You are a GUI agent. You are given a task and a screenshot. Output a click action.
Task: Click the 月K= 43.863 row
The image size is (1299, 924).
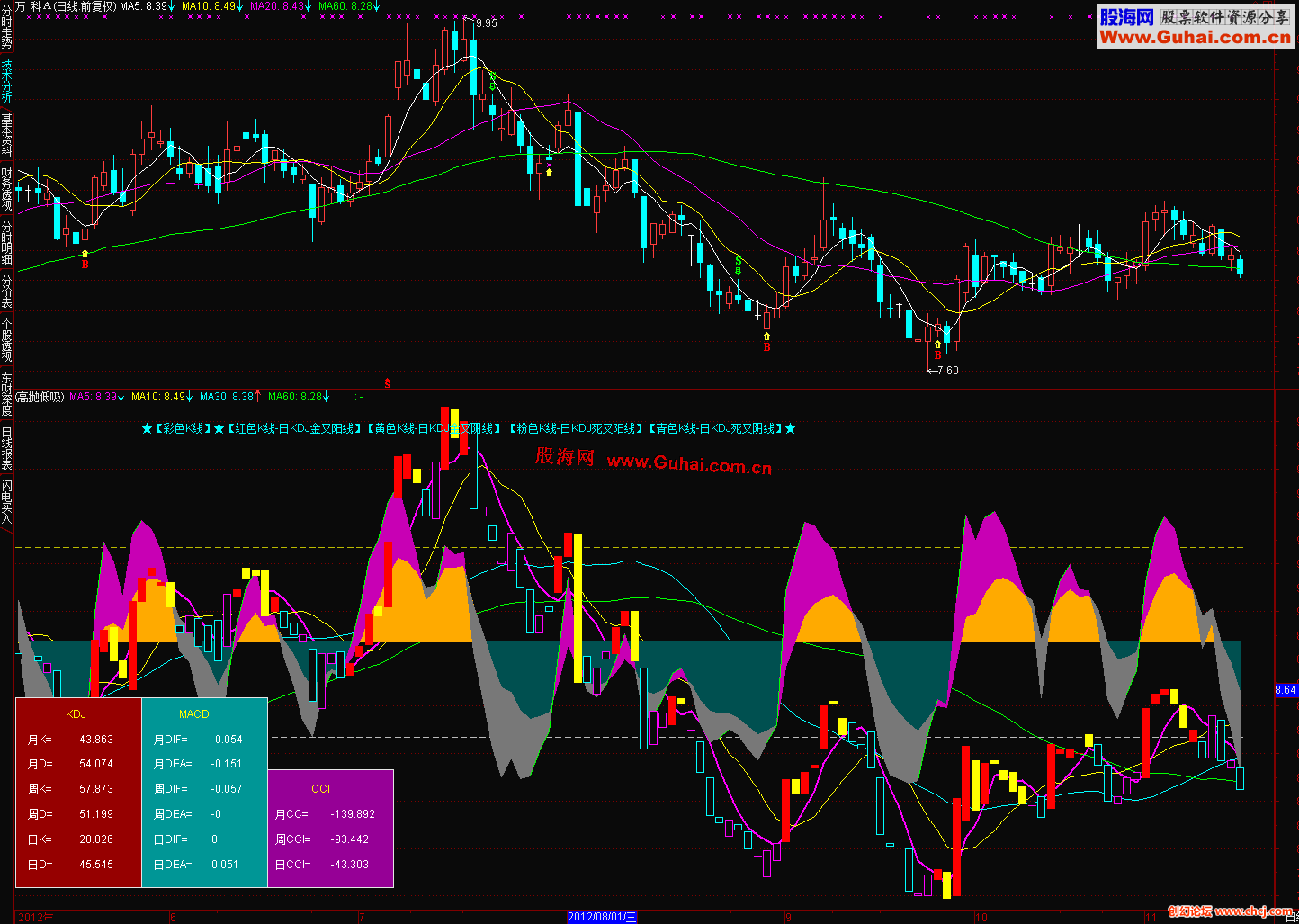tap(70, 739)
